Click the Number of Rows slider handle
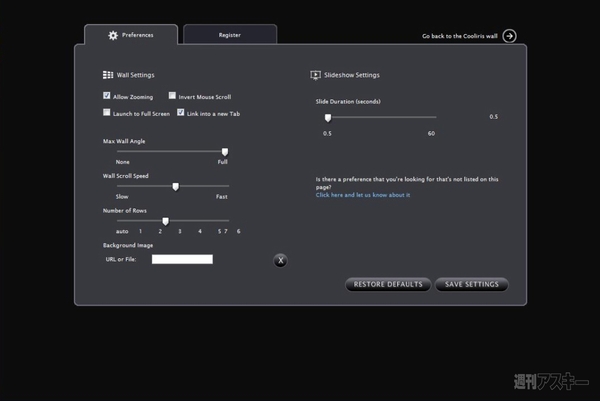This screenshot has height=401, width=600. point(166,221)
